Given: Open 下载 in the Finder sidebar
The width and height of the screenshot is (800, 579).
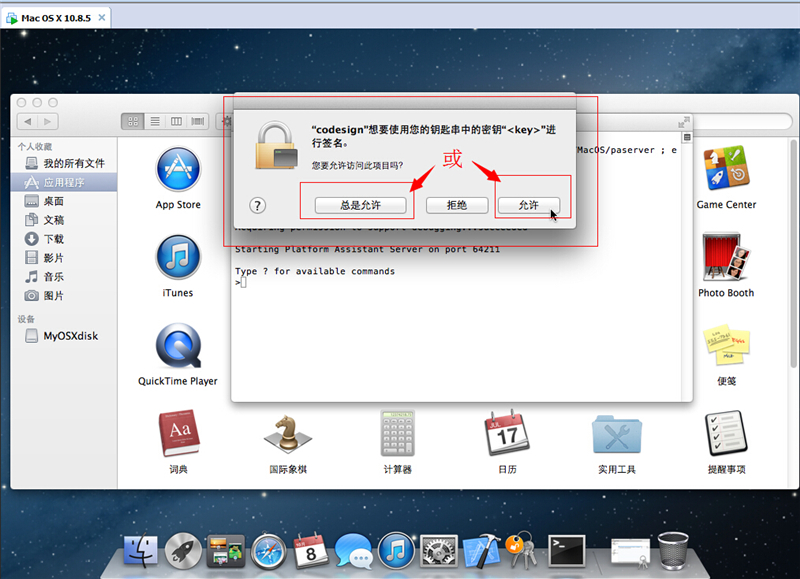Looking at the screenshot, I should [x=64, y=239].
